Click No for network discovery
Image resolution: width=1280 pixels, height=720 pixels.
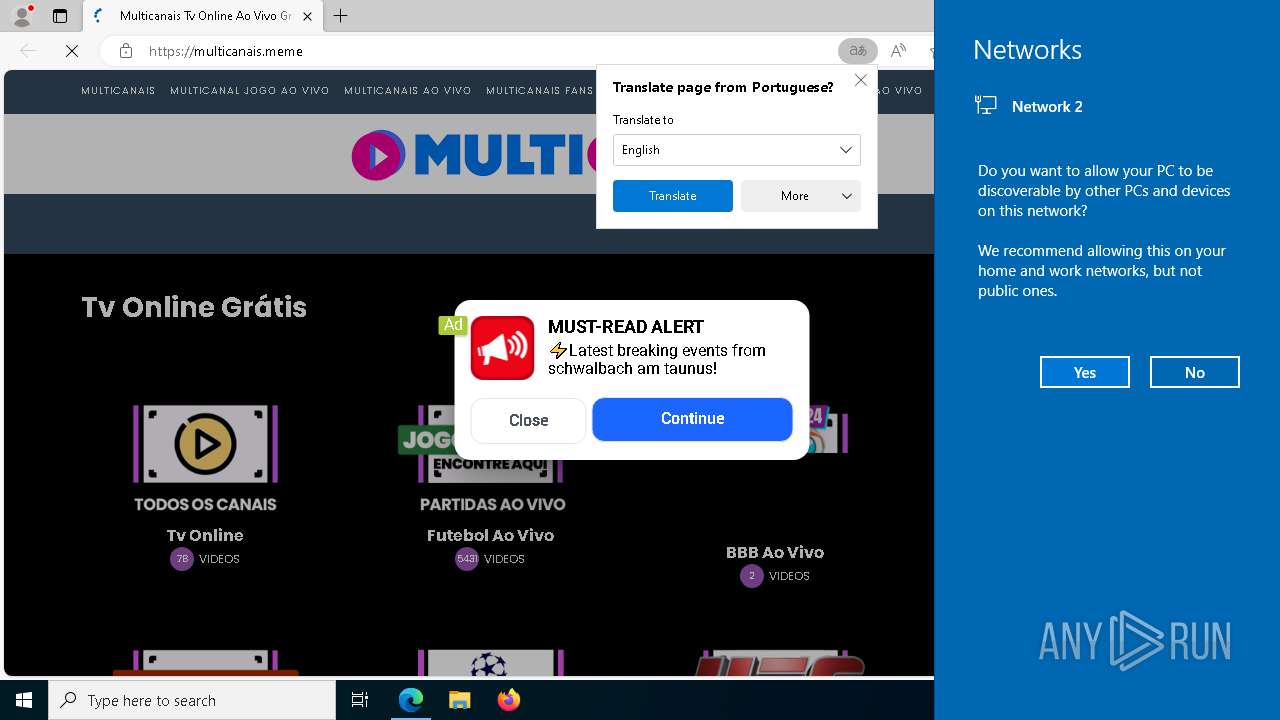click(1195, 372)
